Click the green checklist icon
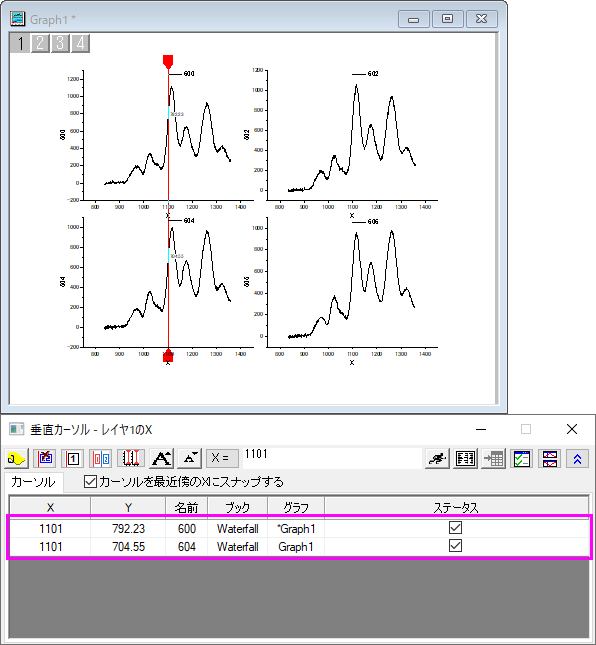The width and height of the screenshot is (596, 645). pyautogui.click(x=522, y=458)
